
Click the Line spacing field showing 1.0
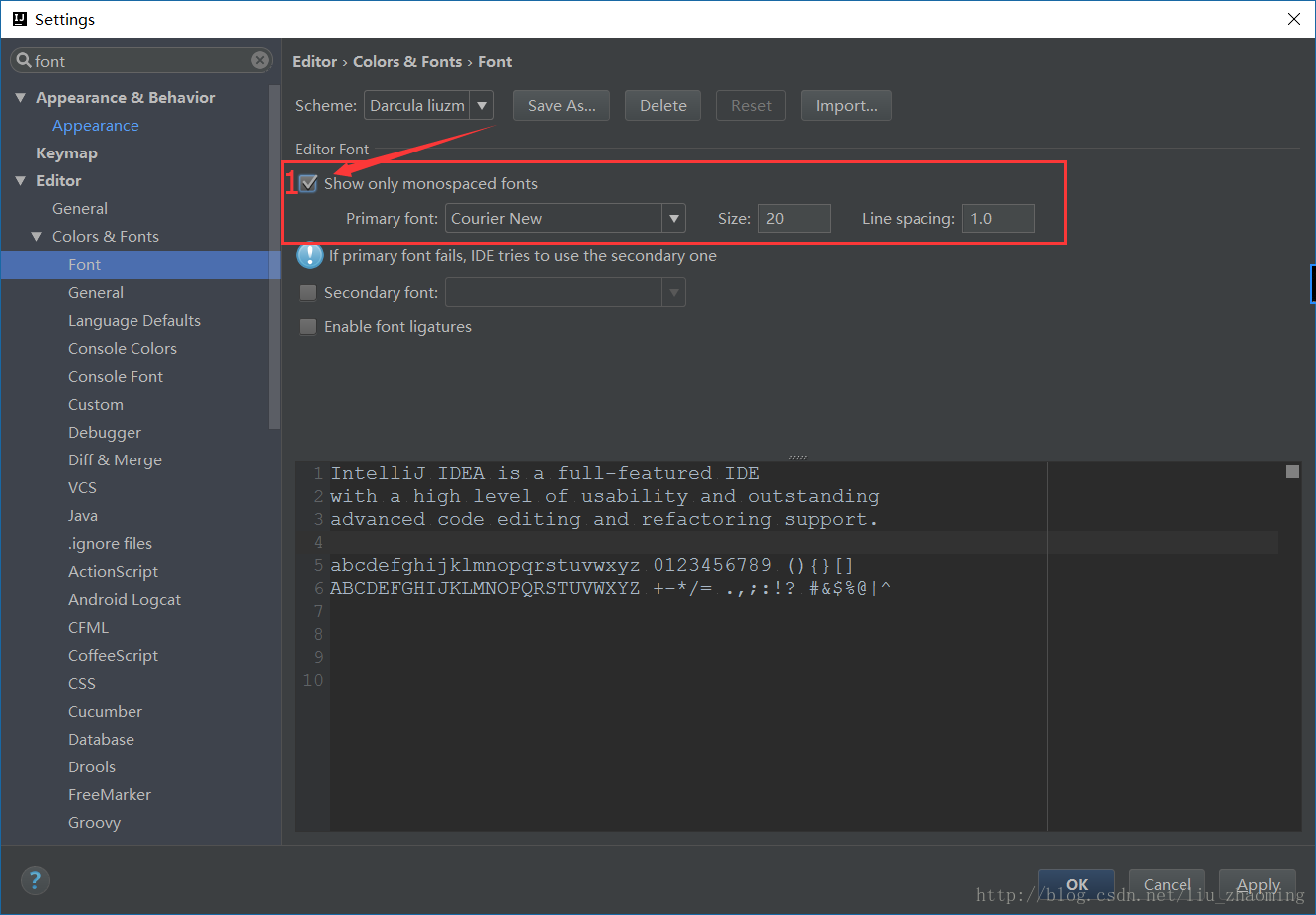click(998, 218)
